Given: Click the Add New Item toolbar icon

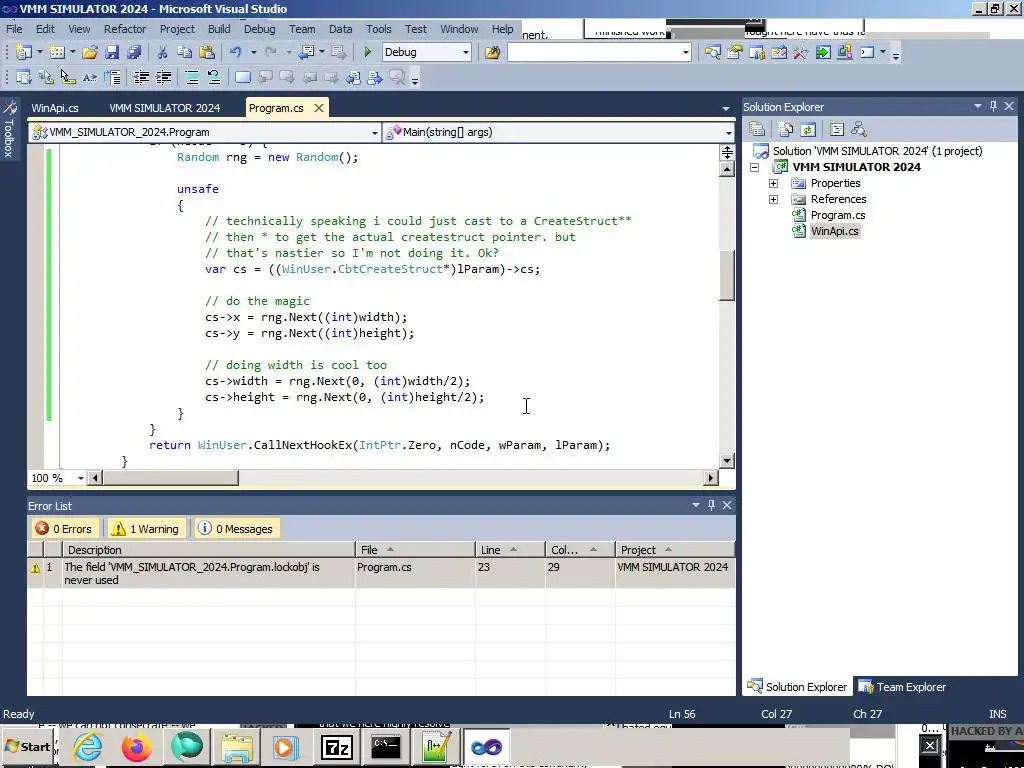Looking at the screenshot, I should pyautogui.click(x=57, y=52).
